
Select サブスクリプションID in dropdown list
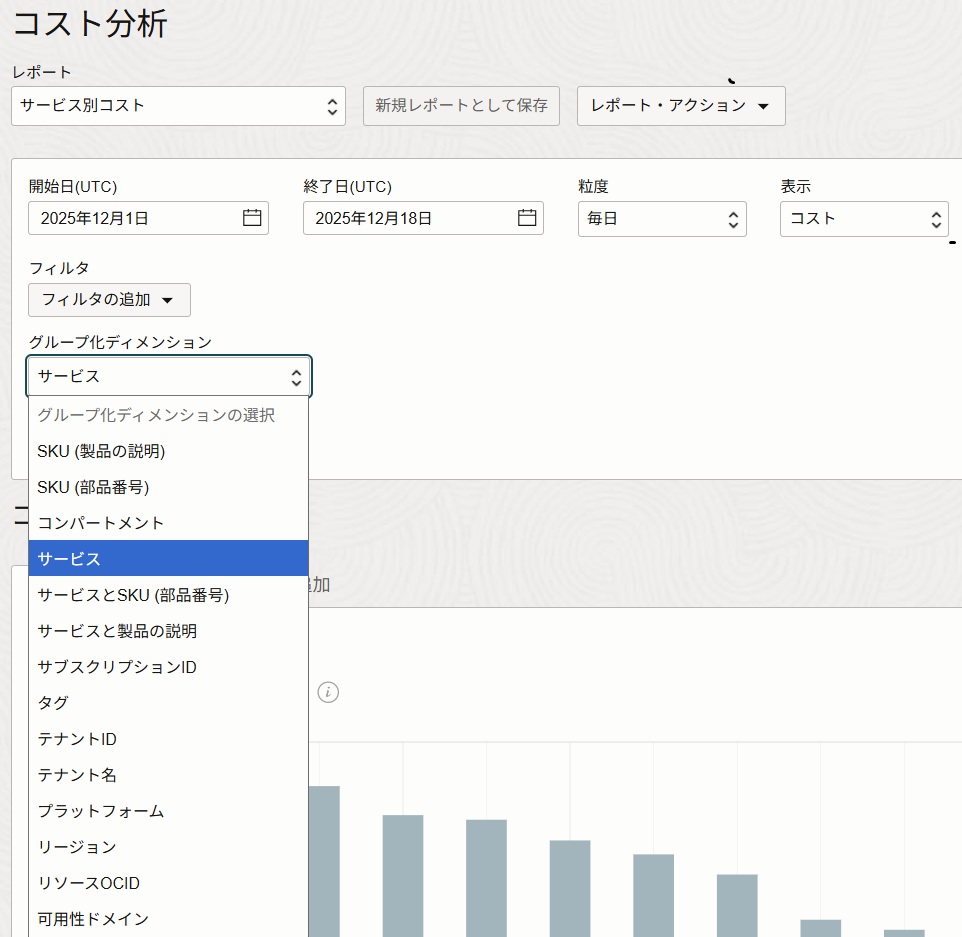[117, 667]
